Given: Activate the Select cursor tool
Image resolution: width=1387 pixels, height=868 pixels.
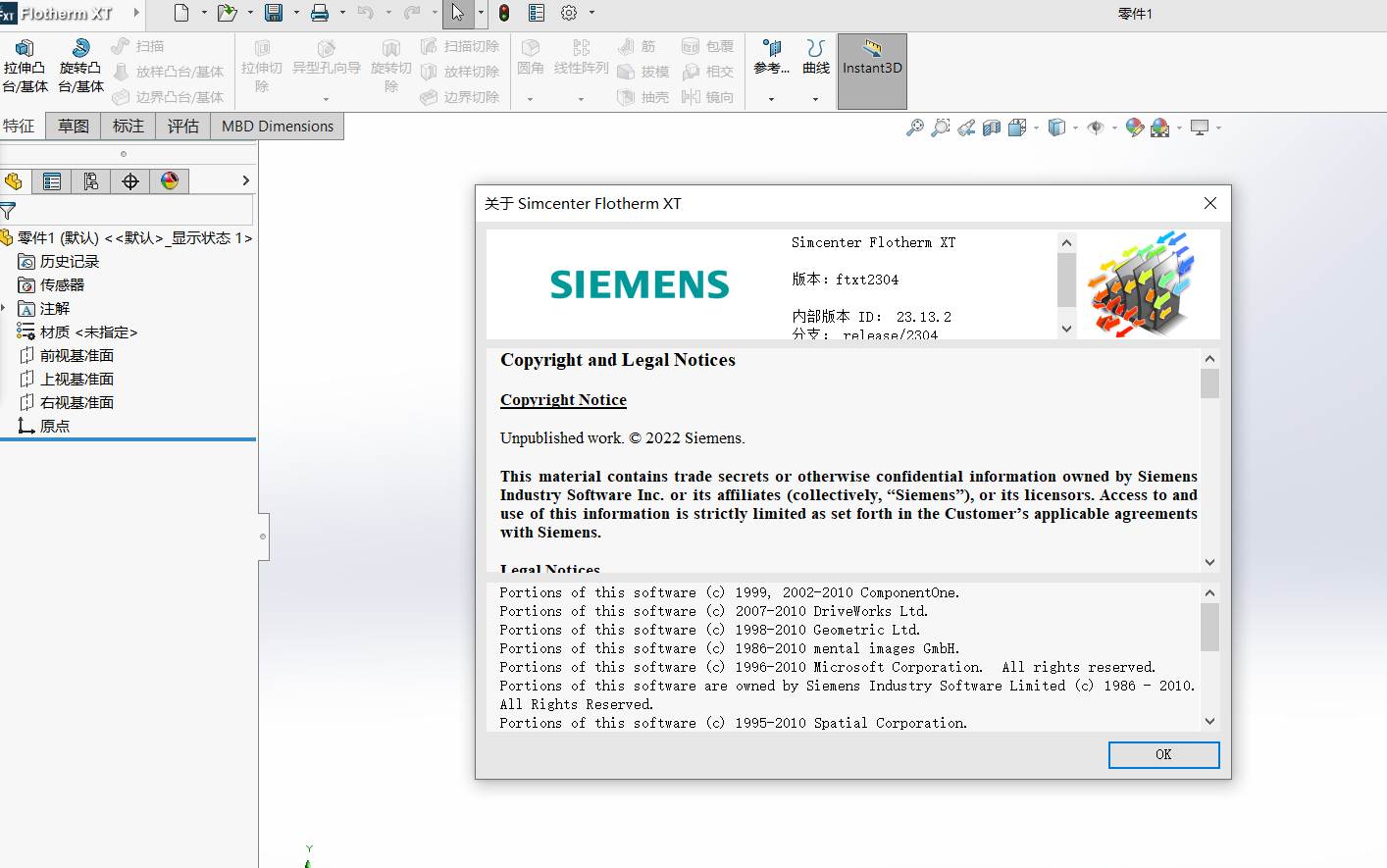Looking at the screenshot, I should click(458, 13).
